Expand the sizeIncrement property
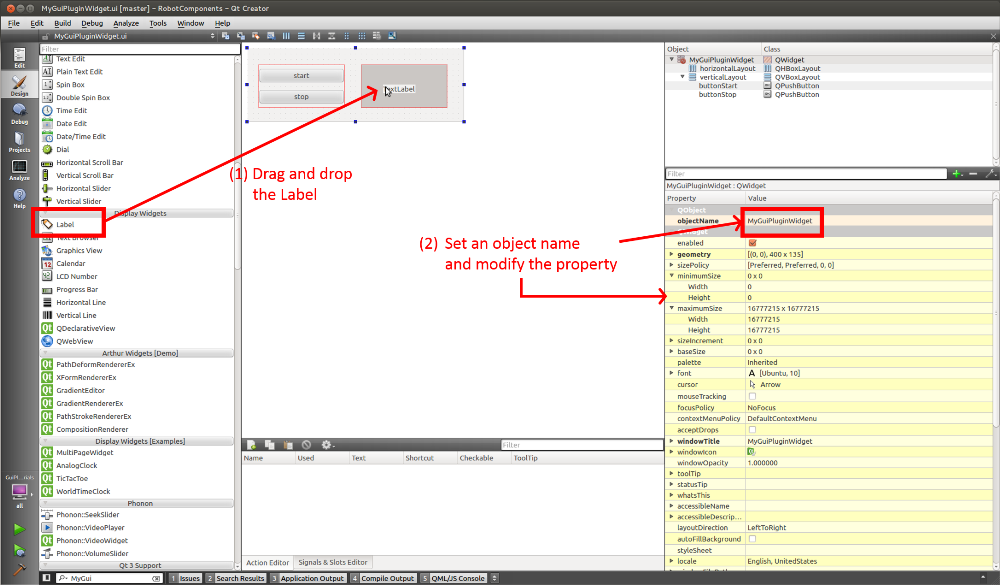Image resolution: width=1000 pixels, height=585 pixels. click(x=672, y=341)
